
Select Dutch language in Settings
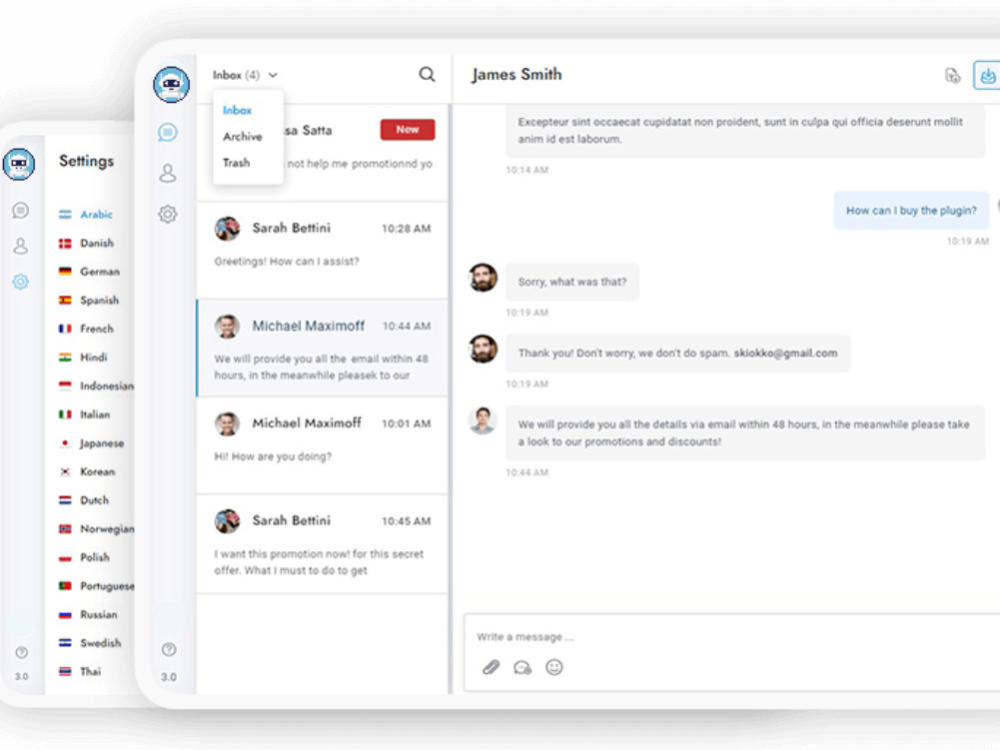tap(84, 500)
